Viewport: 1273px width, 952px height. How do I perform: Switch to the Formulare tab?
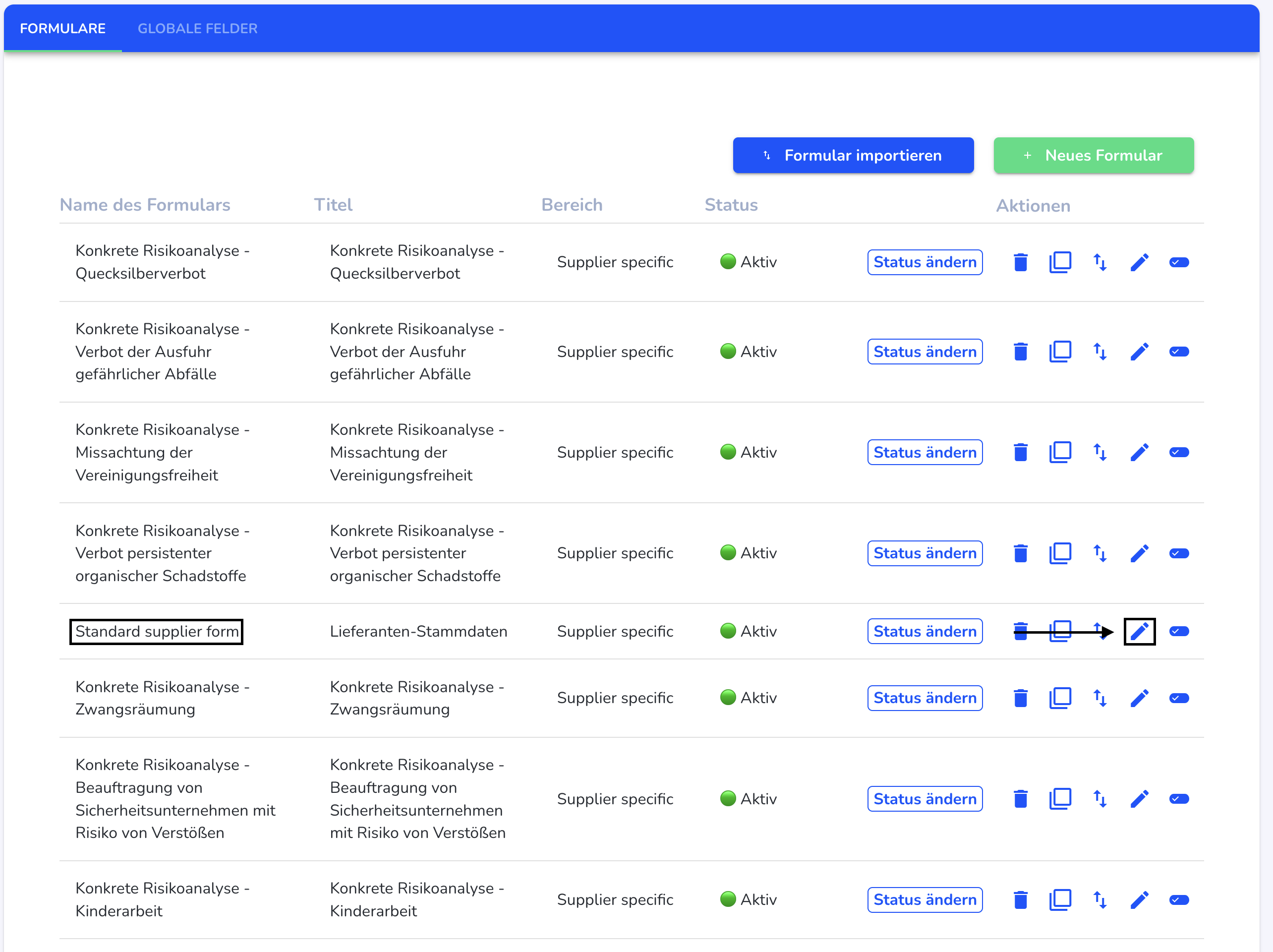point(63,28)
